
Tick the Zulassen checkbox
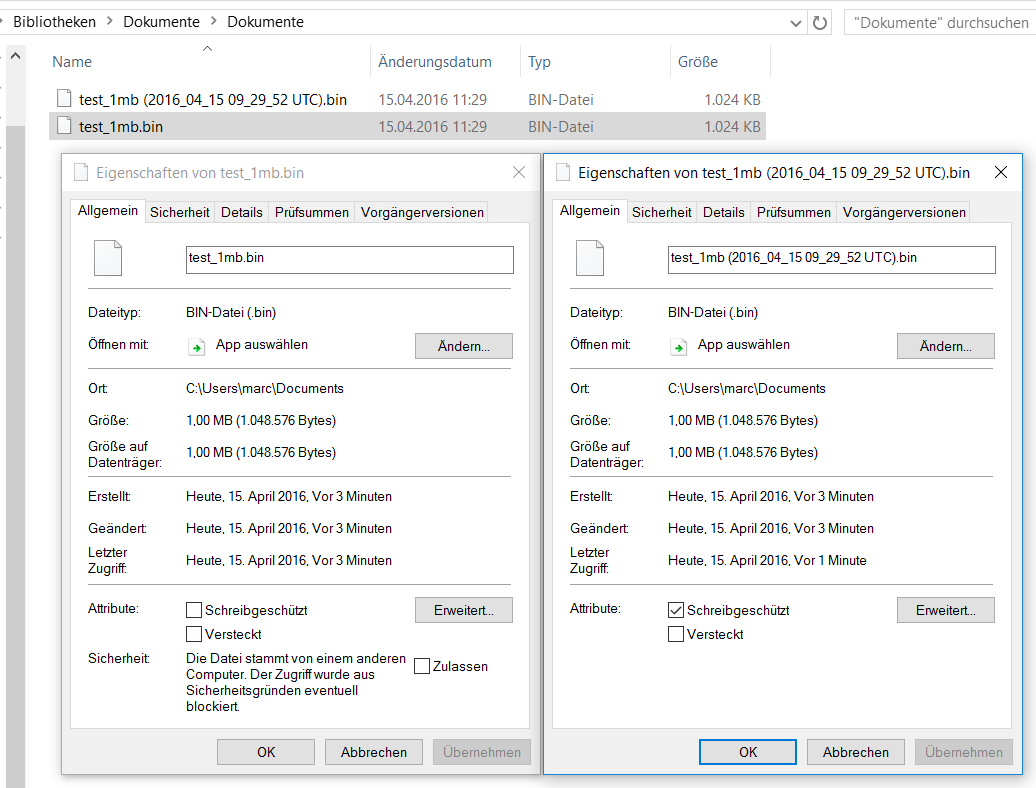point(422,666)
